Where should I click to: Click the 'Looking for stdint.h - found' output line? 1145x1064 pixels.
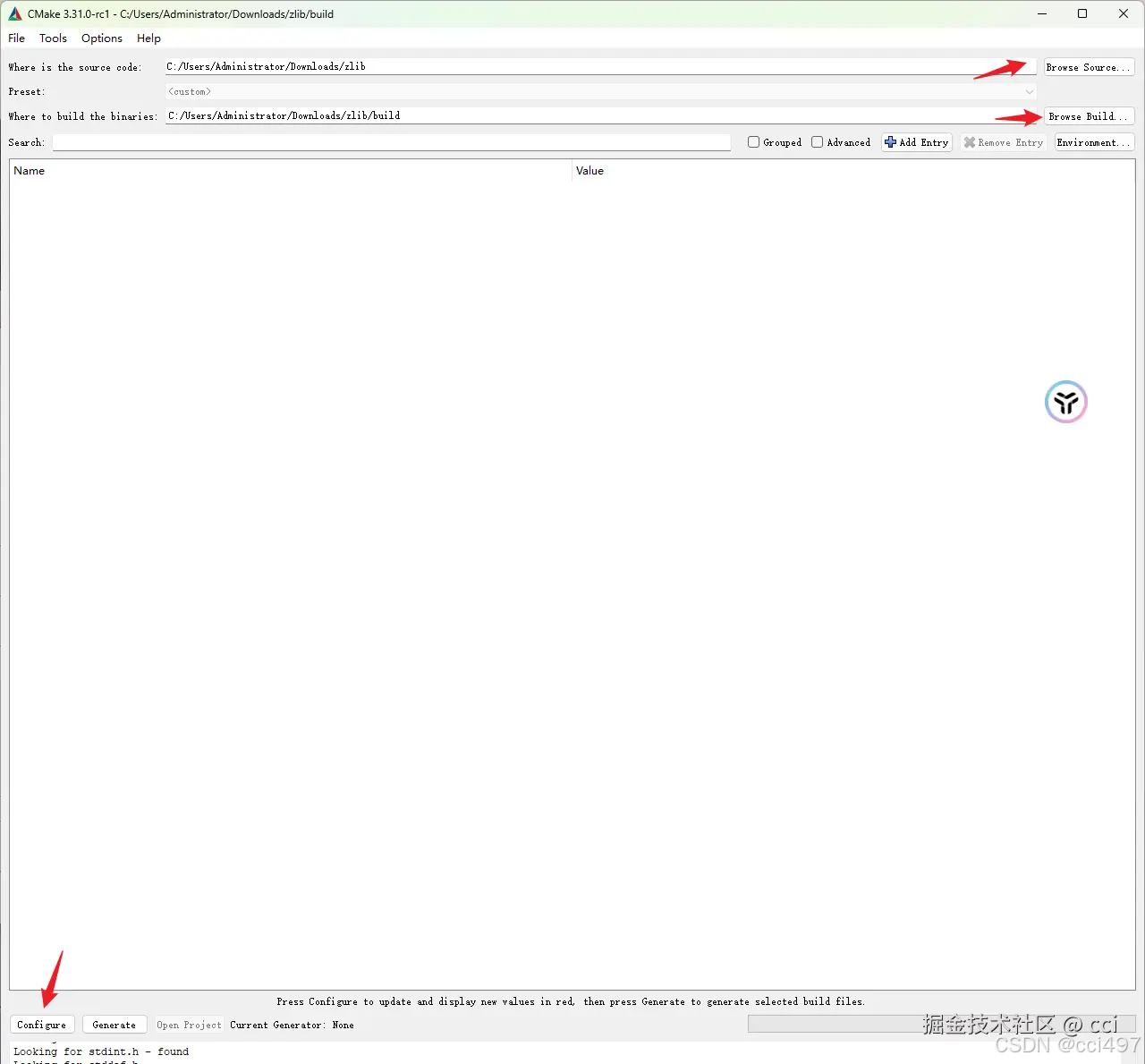(x=101, y=1051)
